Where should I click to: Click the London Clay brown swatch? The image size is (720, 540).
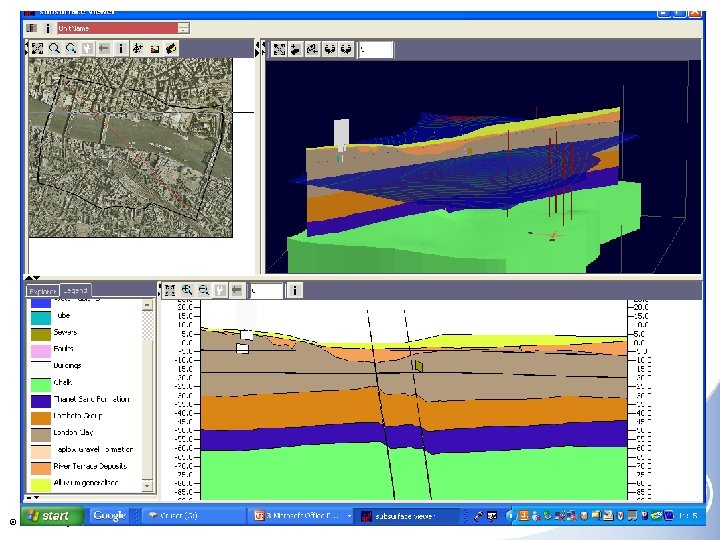pos(40,434)
